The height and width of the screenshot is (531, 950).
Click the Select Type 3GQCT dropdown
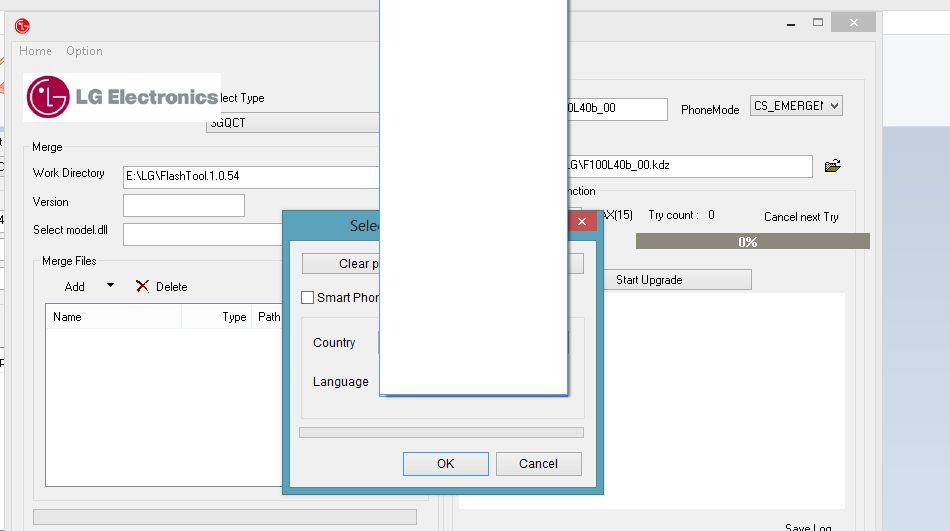(293, 123)
